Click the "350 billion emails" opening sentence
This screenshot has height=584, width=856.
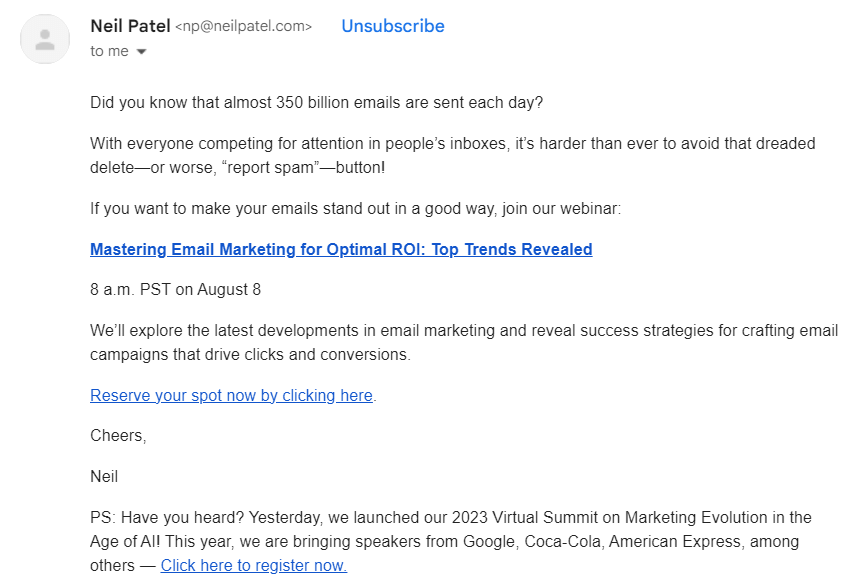[316, 102]
